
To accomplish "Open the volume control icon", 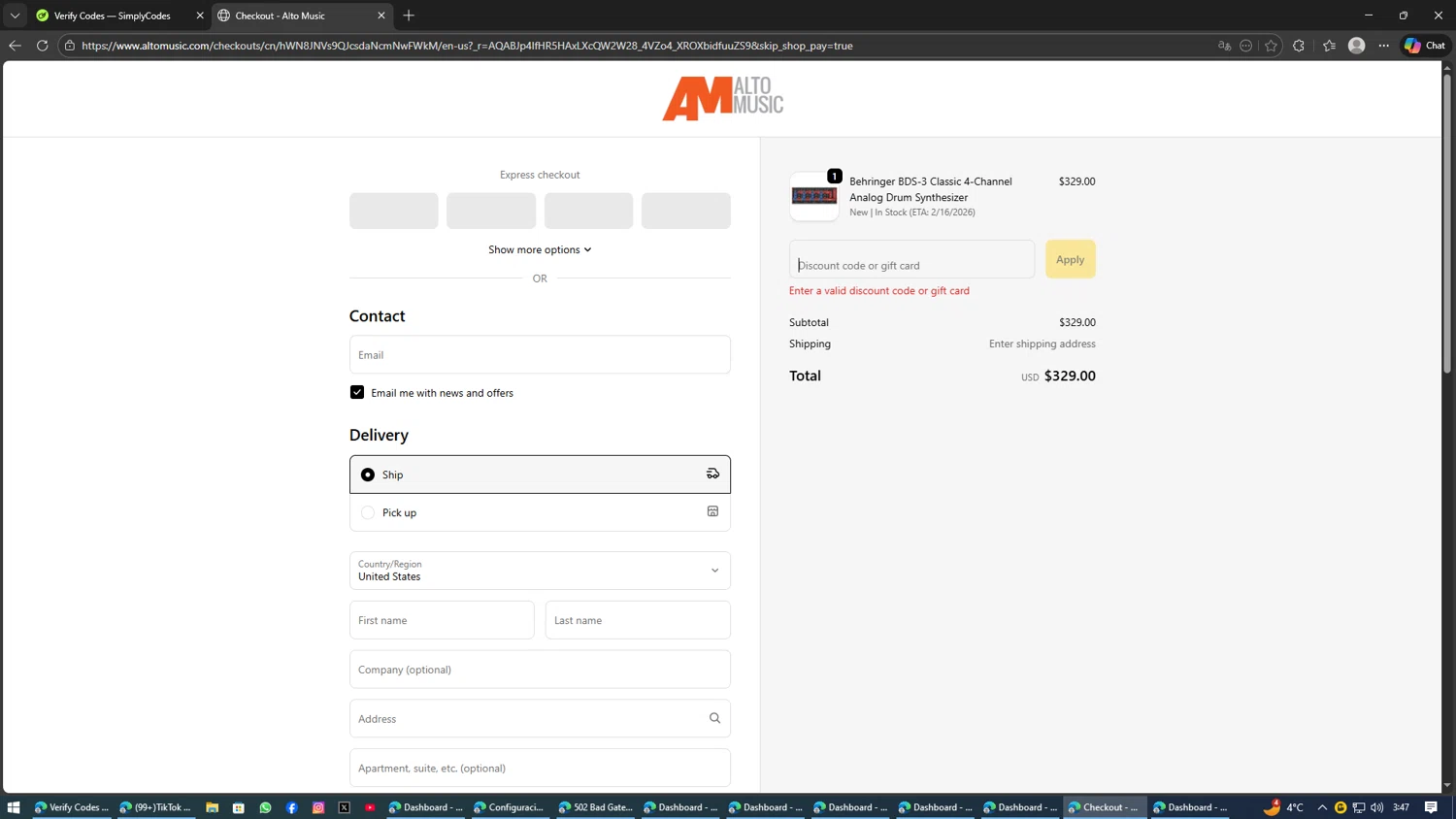I will [x=1376, y=807].
